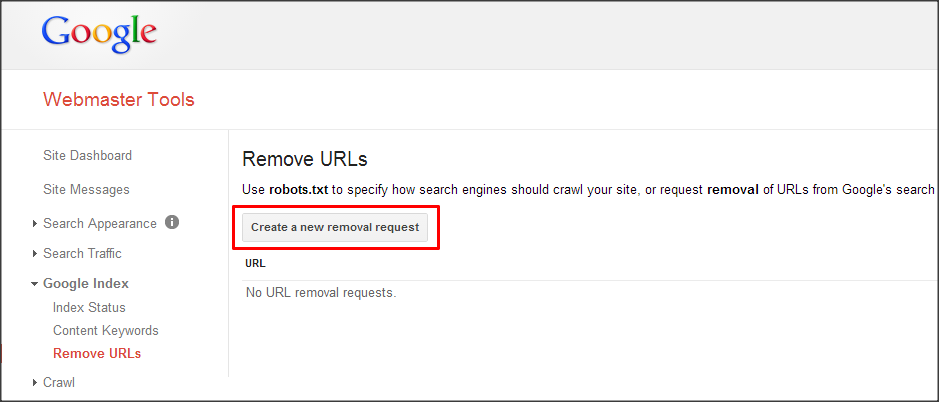
Task: Expand the Search Traffic arrow
Action: point(35,254)
